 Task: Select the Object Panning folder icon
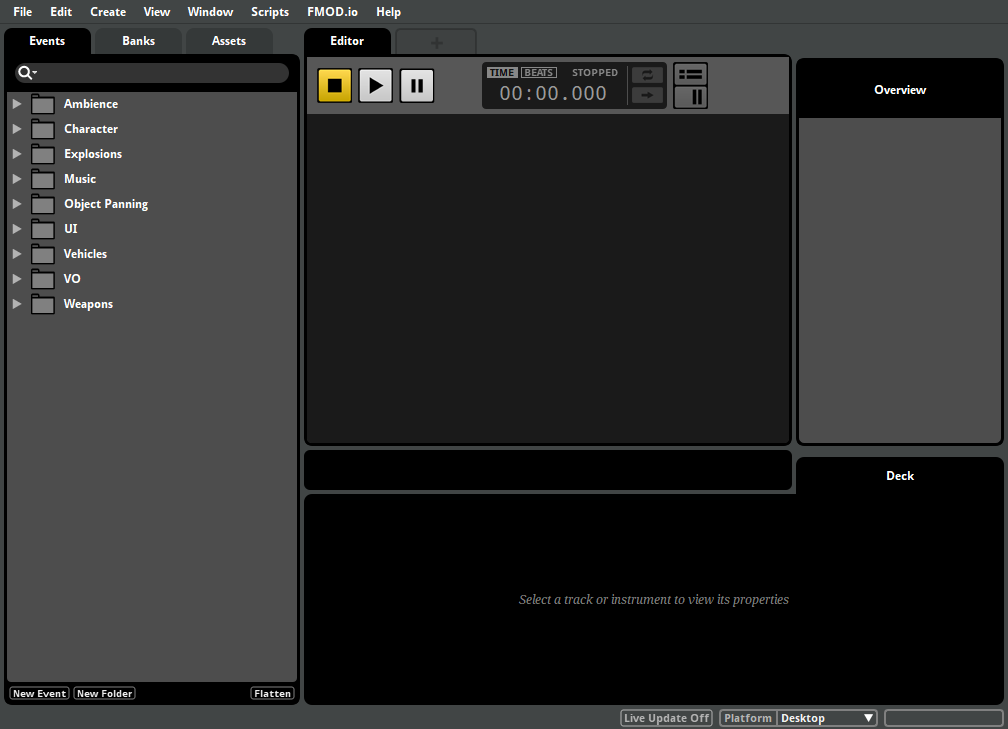tap(43, 204)
